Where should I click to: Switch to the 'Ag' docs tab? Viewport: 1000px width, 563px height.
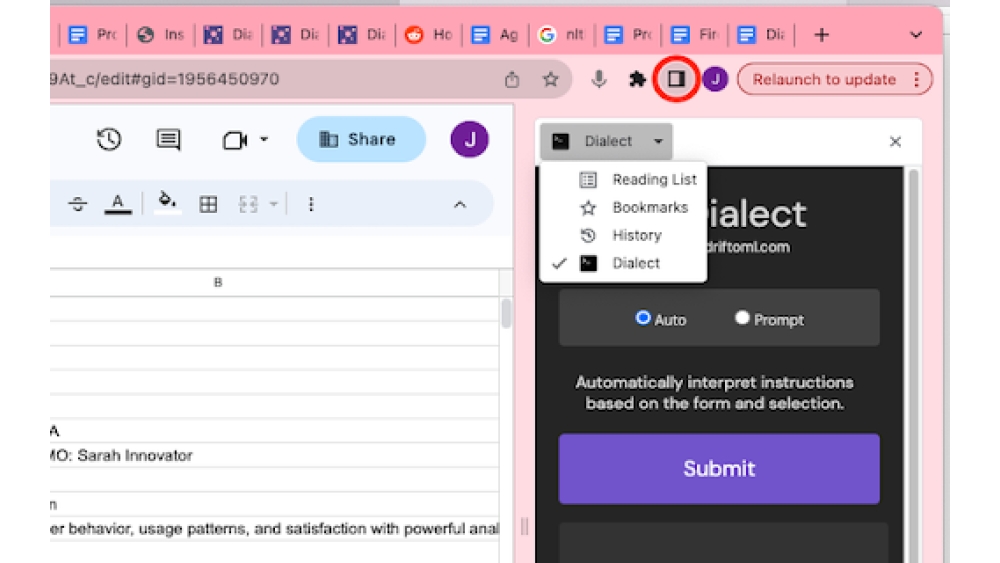(495, 34)
